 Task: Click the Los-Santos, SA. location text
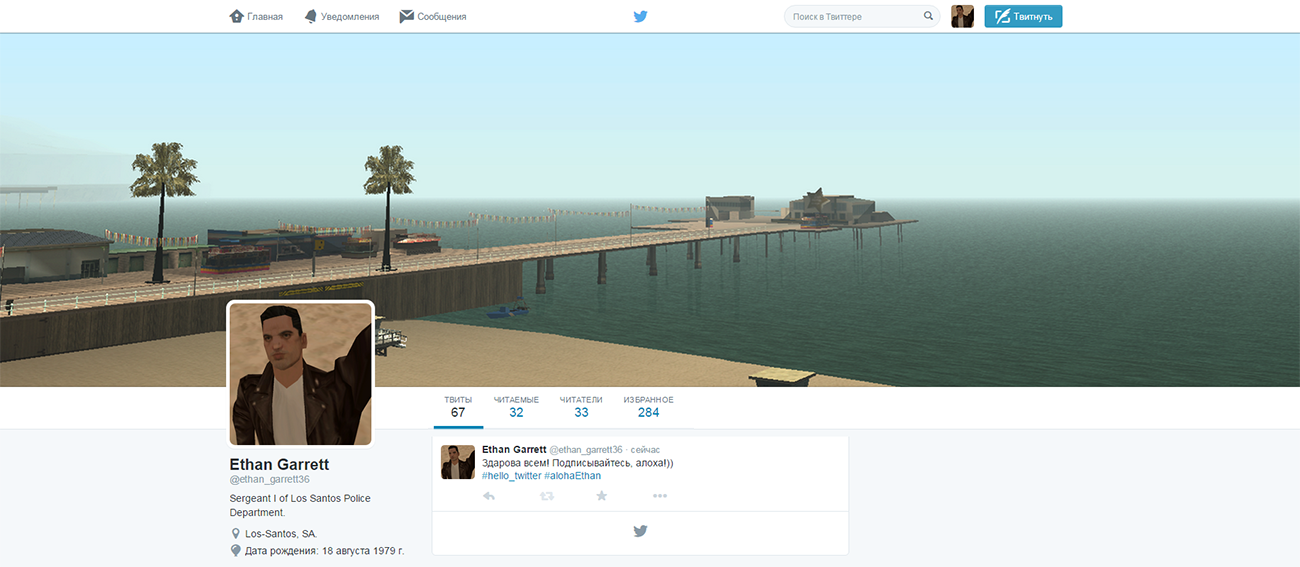[281, 534]
